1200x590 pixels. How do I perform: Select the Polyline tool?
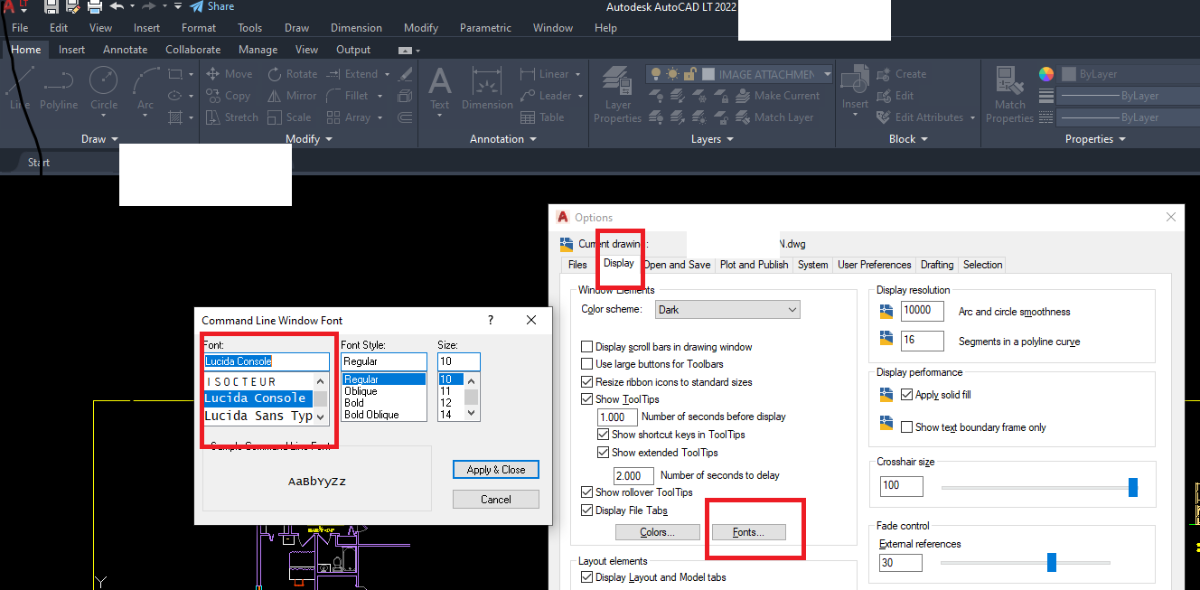[x=59, y=89]
